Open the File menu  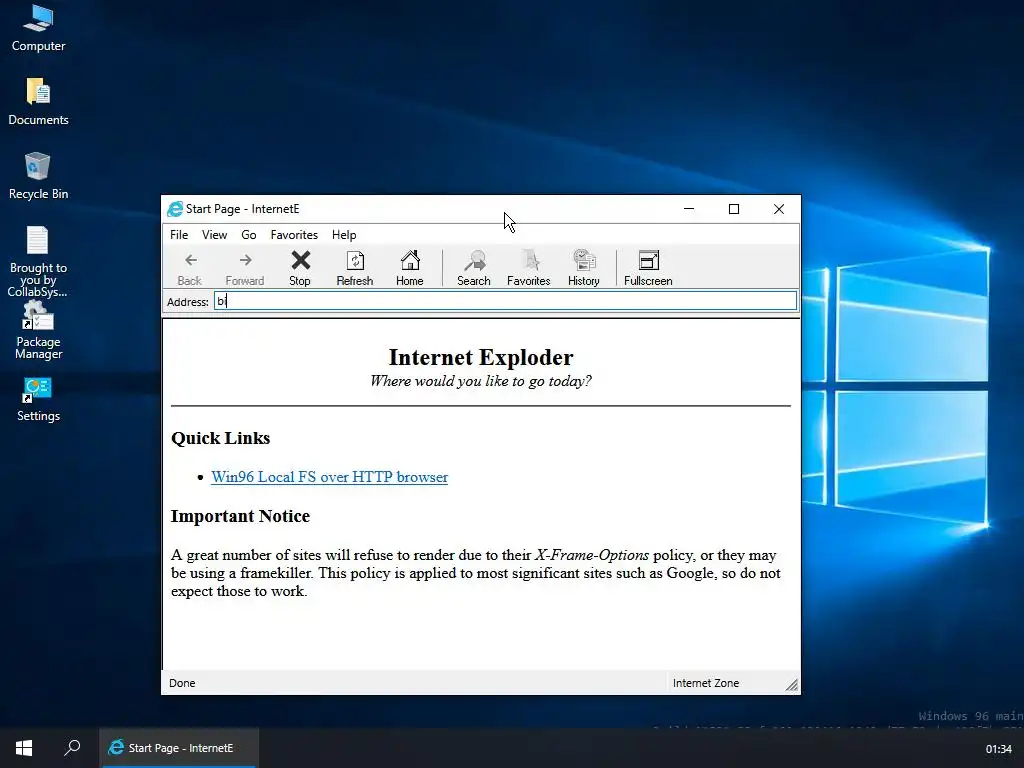pos(179,235)
